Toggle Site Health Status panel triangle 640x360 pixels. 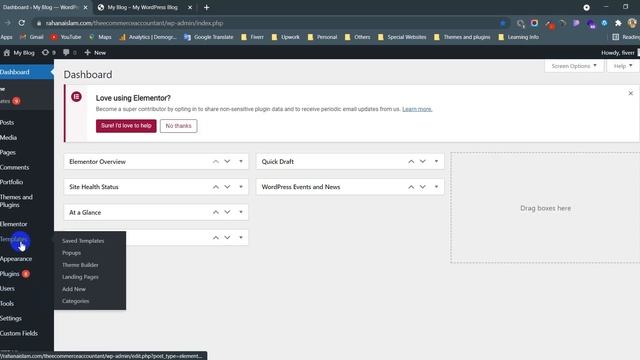pyautogui.click(x=241, y=187)
